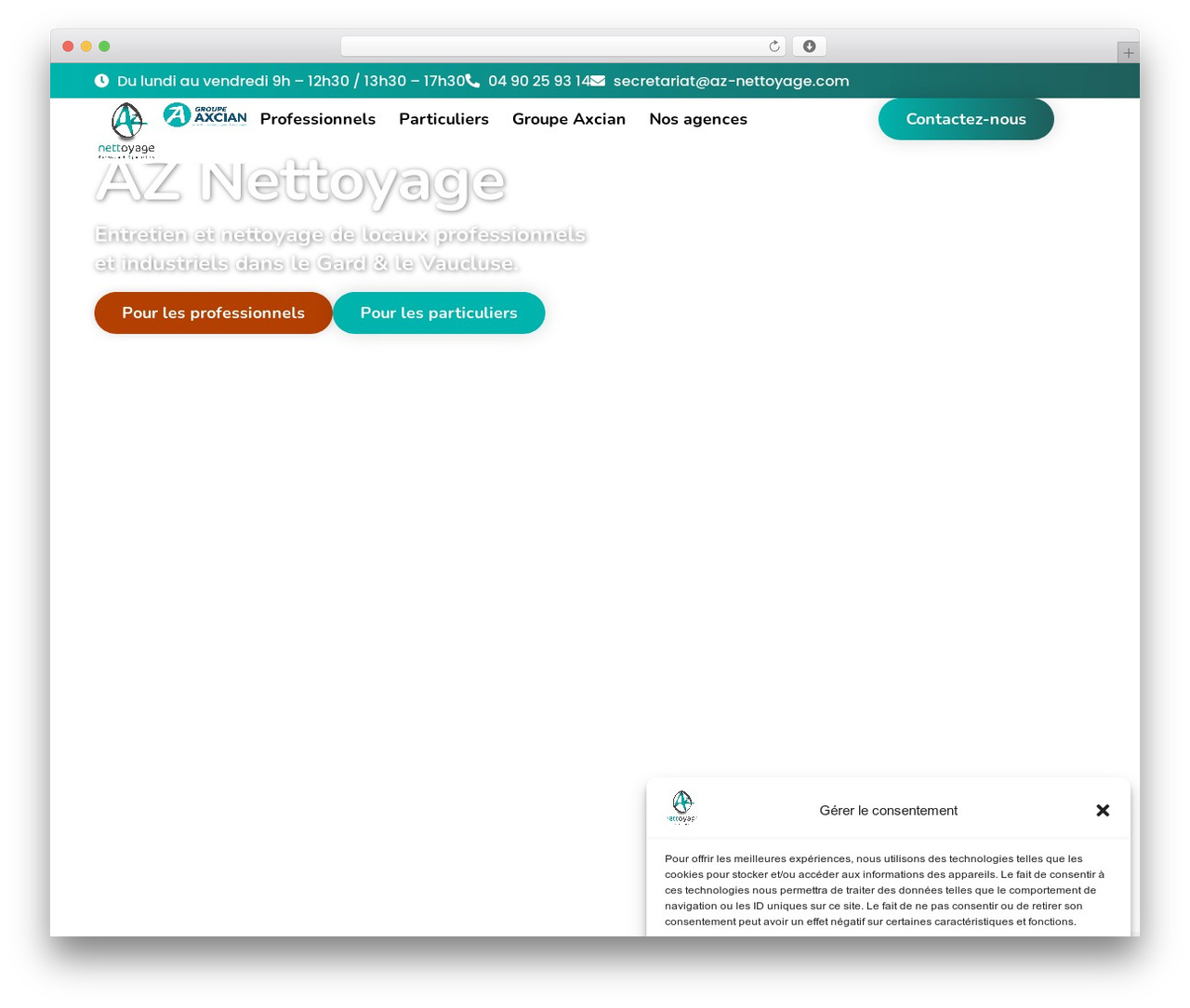Open the Nos agences menu item
Screen dimensions: 1190x1008
698,119
